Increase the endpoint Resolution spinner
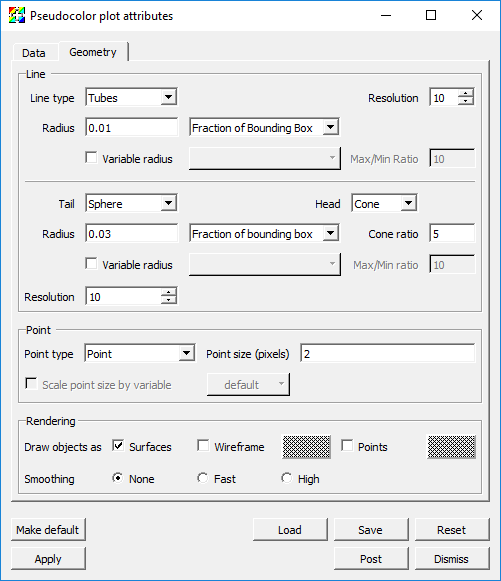This screenshot has height=581, width=501. click(x=169, y=292)
